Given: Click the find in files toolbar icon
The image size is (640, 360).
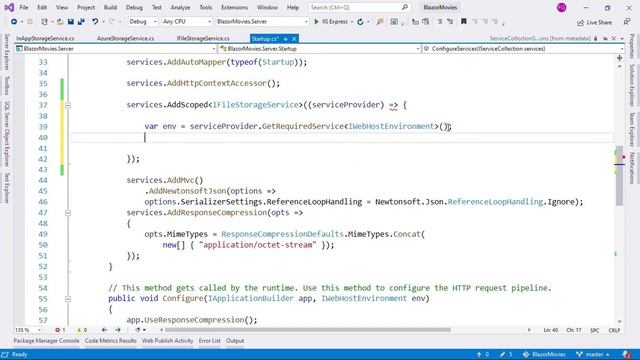Looking at the screenshot, I should (x=380, y=22).
